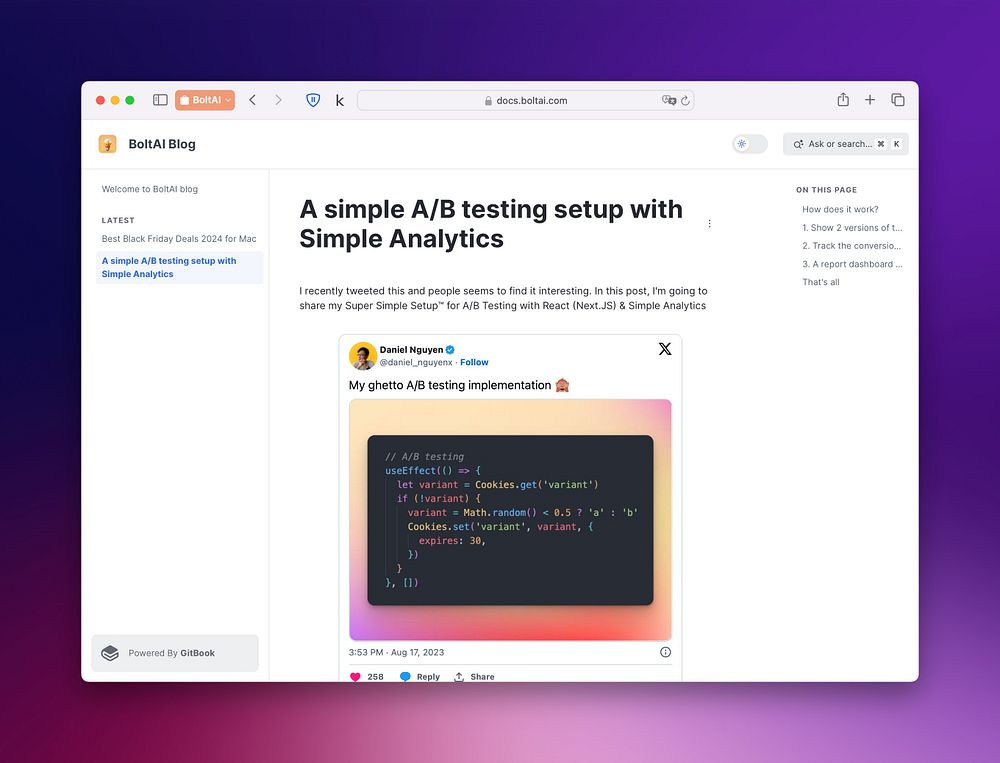Open the BoltAI Blog home link
The width and height of the screenshot is (1000, 763).
pos(162,144)
